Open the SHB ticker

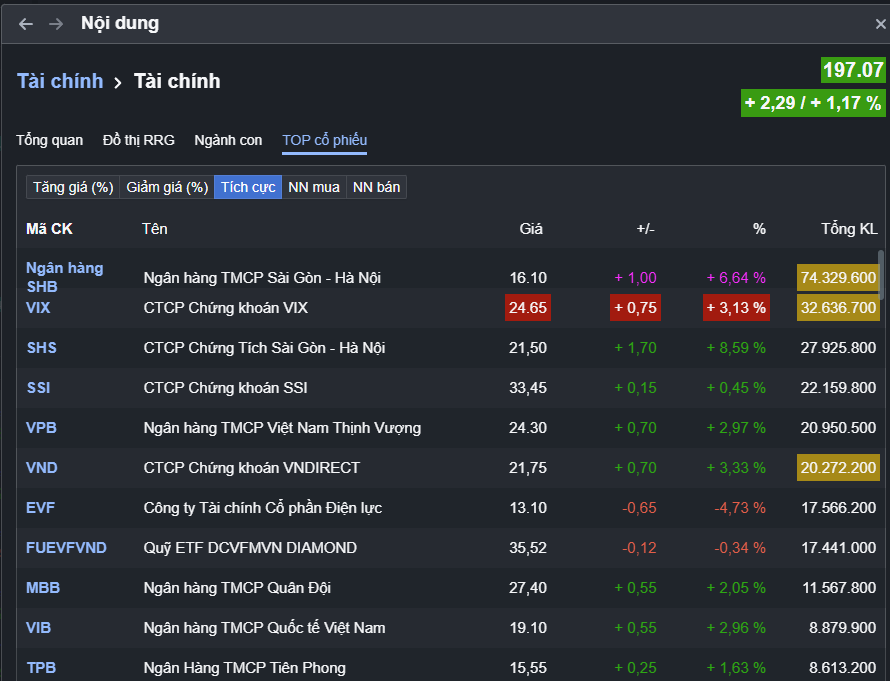point(42,287)
